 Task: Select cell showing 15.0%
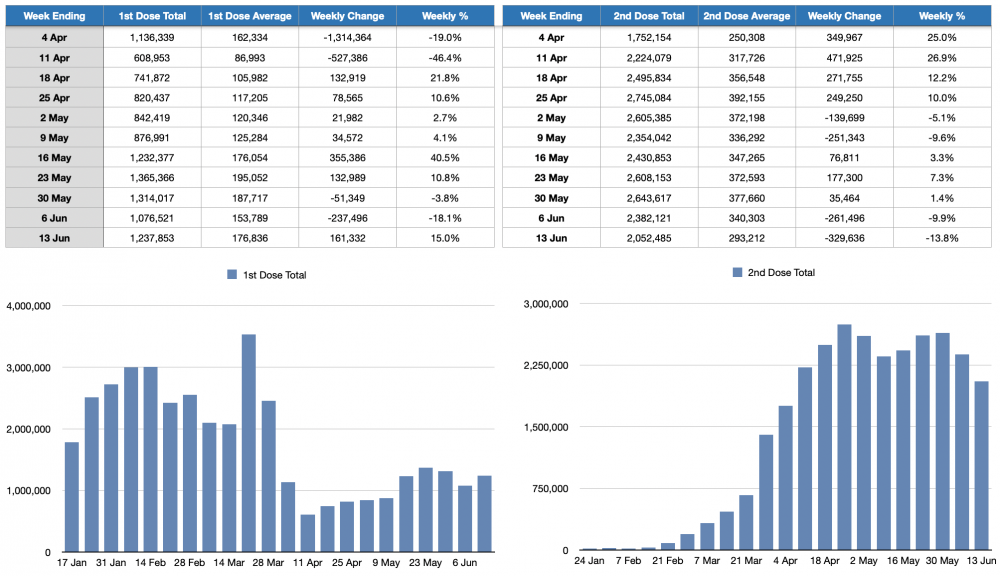[445, 238]
